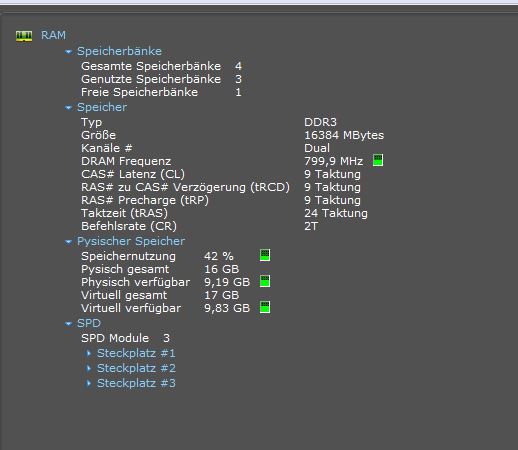Click the Virtuell gesamt label
The height and width of the screenshot is (450, 518).
pos(124,295)
